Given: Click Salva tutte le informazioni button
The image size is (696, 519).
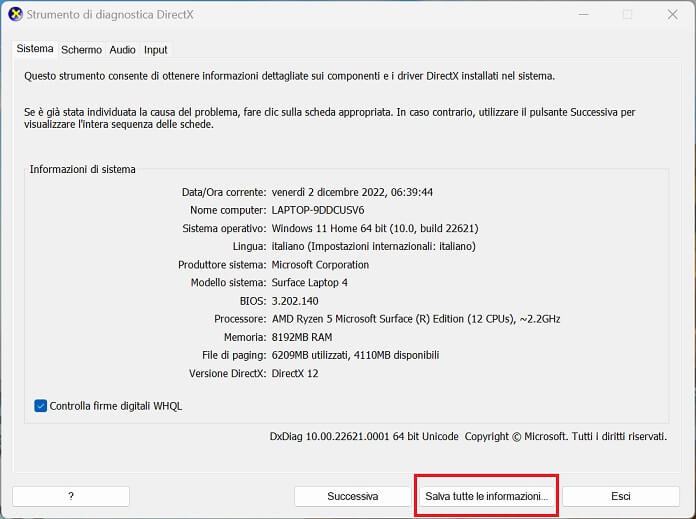Looking at the screenshot, I should [486, 496].
